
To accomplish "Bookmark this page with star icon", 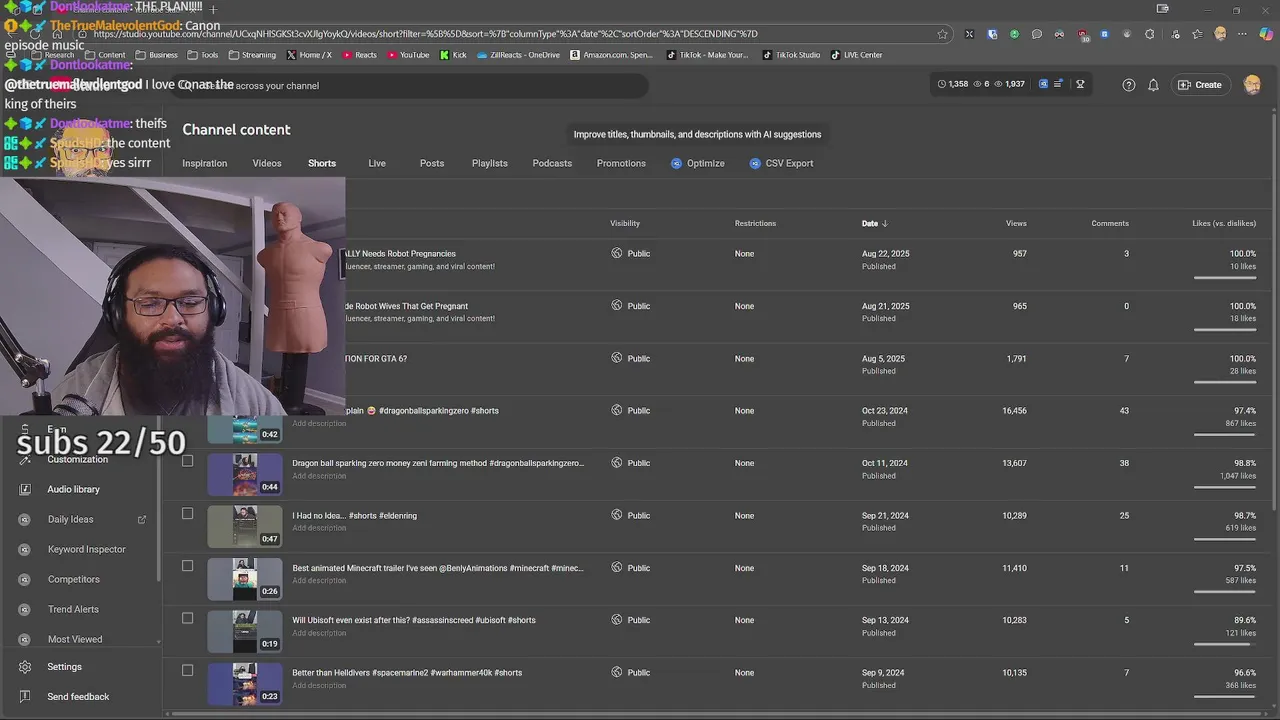I will click(x=942, y=34).
